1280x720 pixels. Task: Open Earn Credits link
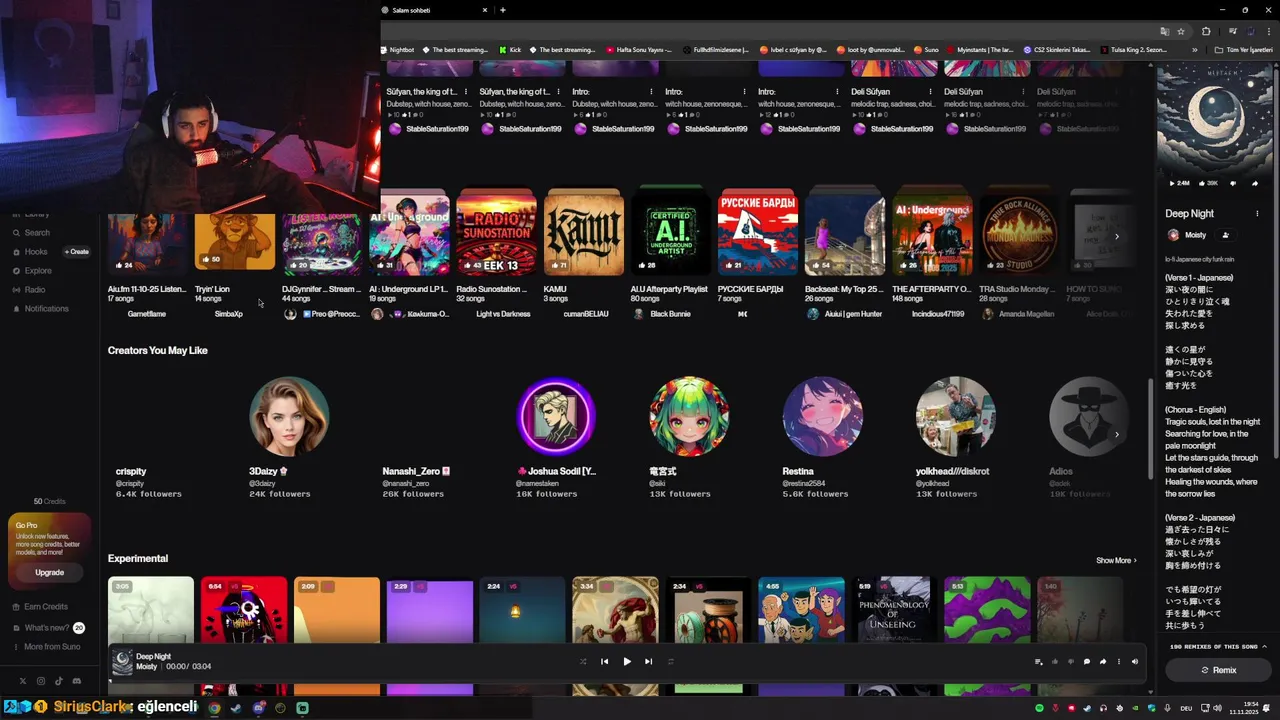click(x=40, y=607)
